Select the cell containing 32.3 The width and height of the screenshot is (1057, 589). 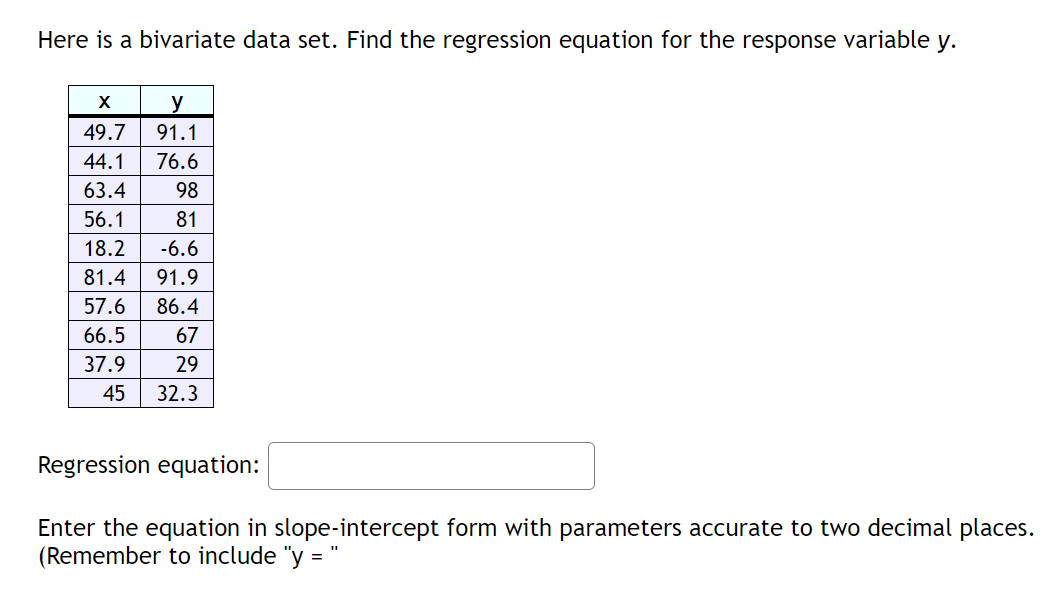pos(177,393)
